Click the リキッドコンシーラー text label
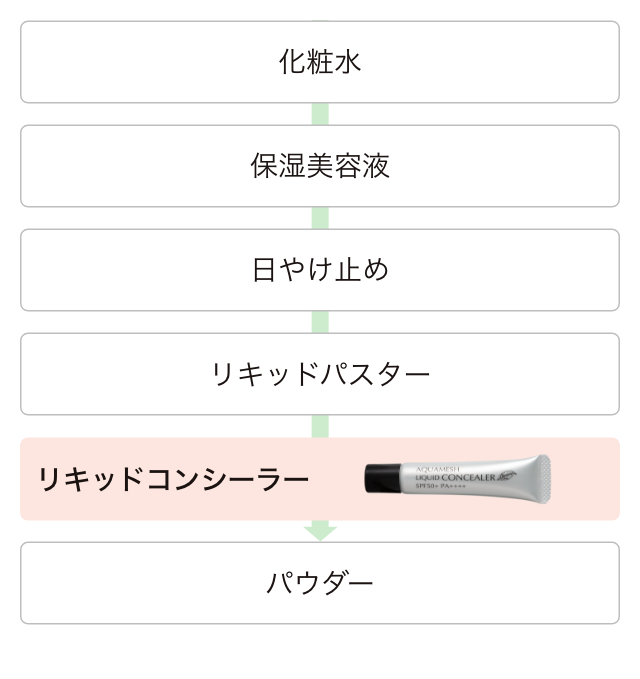Image resolution: width=640 pixels, height=679 pixels. (174, 479)
